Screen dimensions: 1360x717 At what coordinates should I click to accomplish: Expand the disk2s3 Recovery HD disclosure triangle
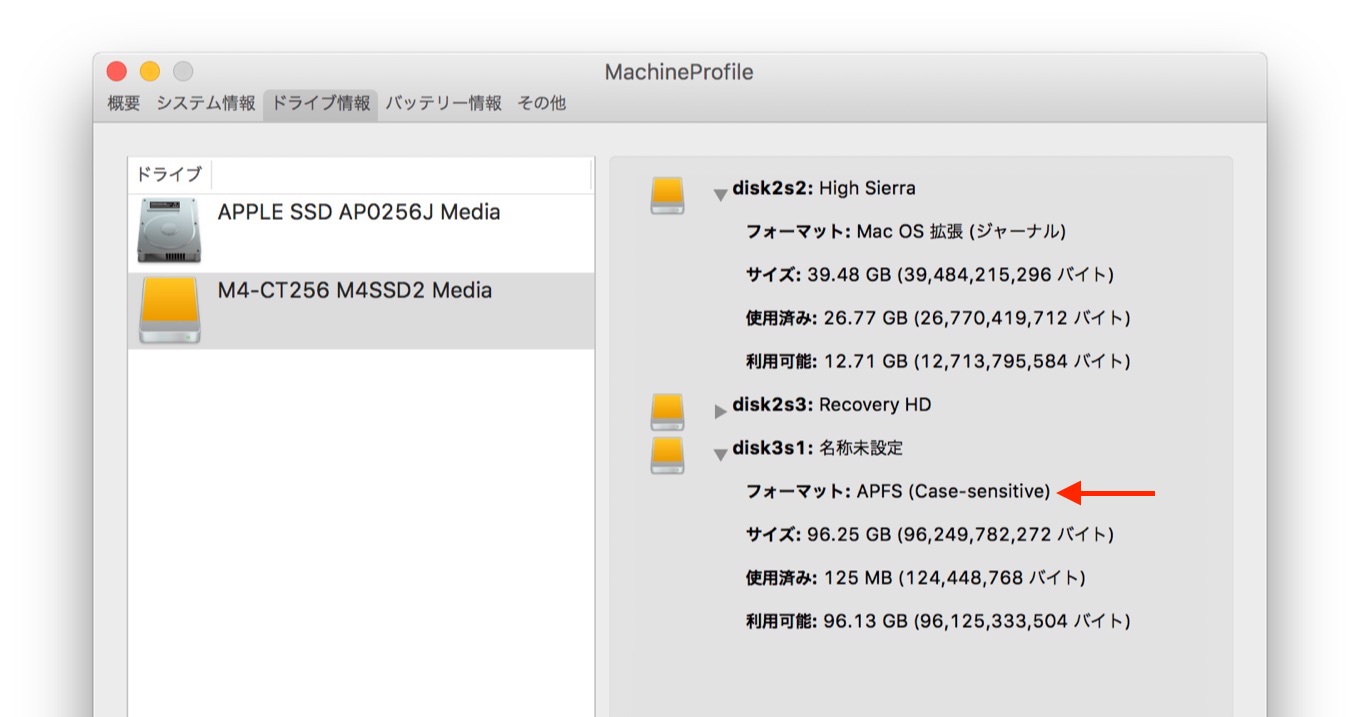720,411
